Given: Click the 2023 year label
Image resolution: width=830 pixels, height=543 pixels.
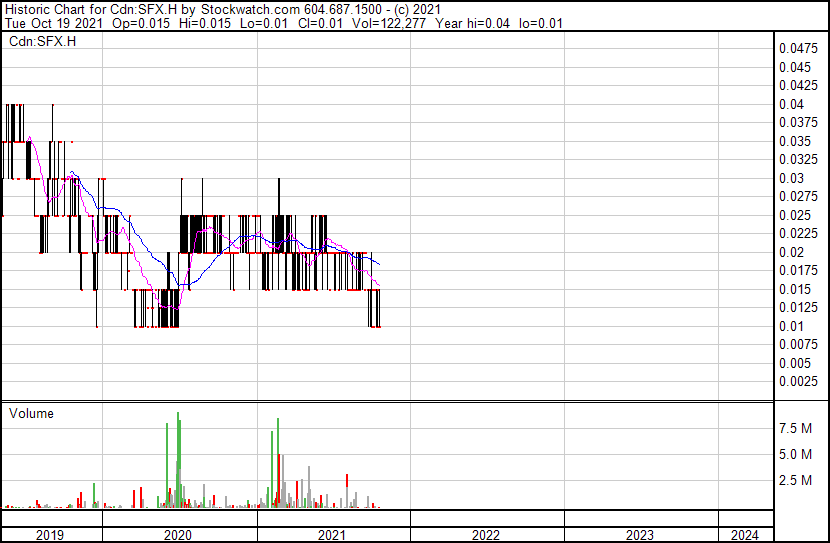Looking at the screenshot, I should [x=640, y=535].
